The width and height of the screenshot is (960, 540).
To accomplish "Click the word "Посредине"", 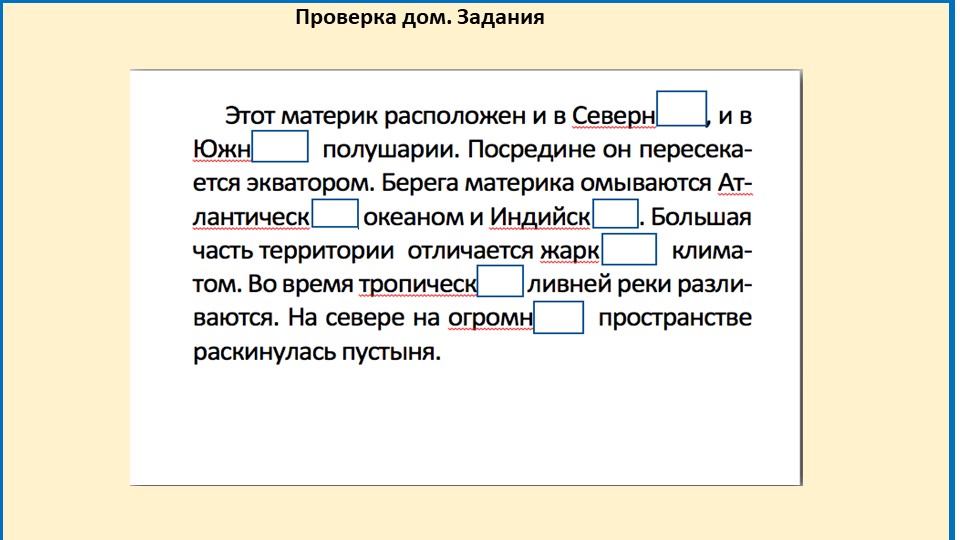I will coord(532,149).
